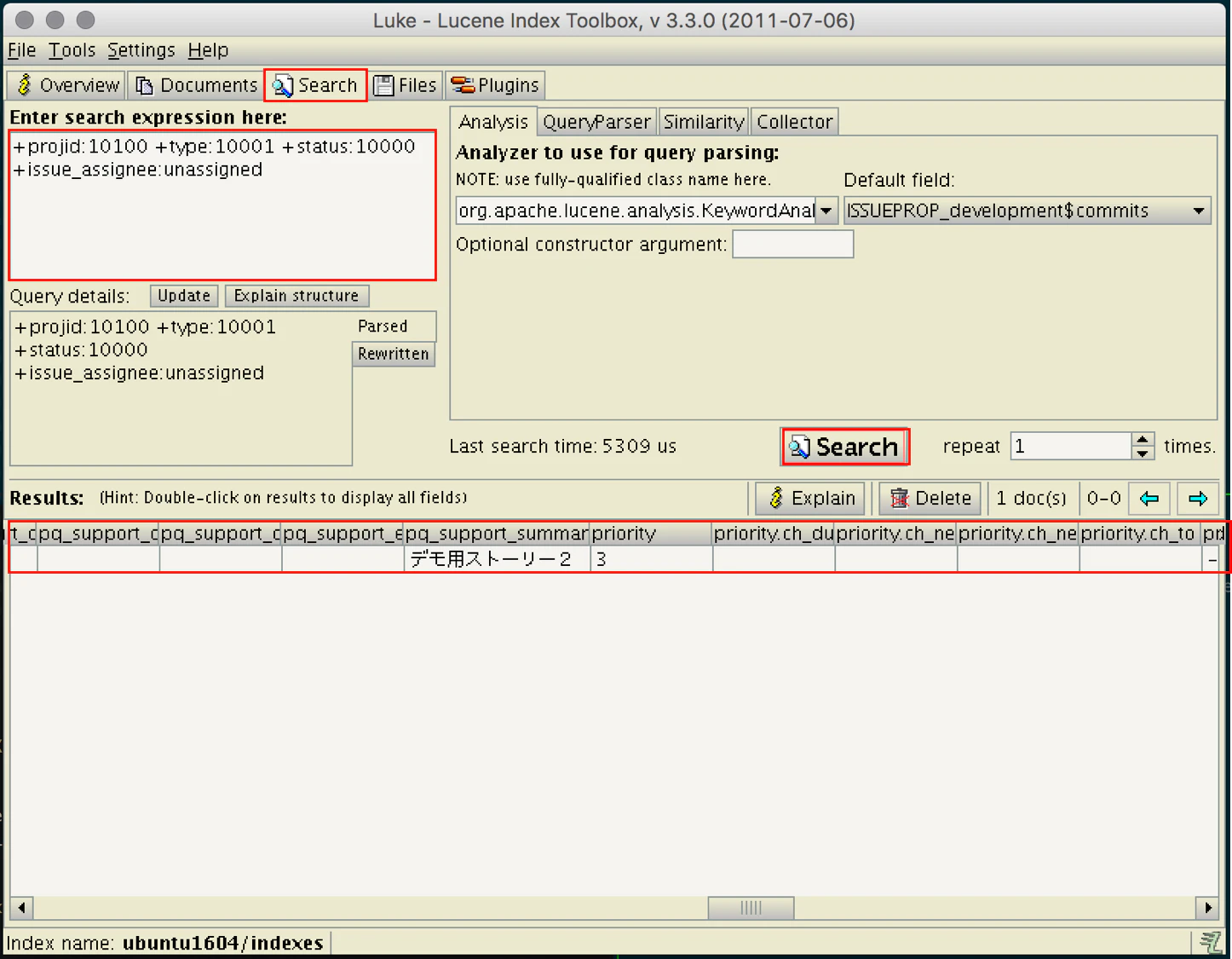The image size is (1232, 959).
Task: Click the scrollbar left arrow
Action: click(x=21, y=908)
